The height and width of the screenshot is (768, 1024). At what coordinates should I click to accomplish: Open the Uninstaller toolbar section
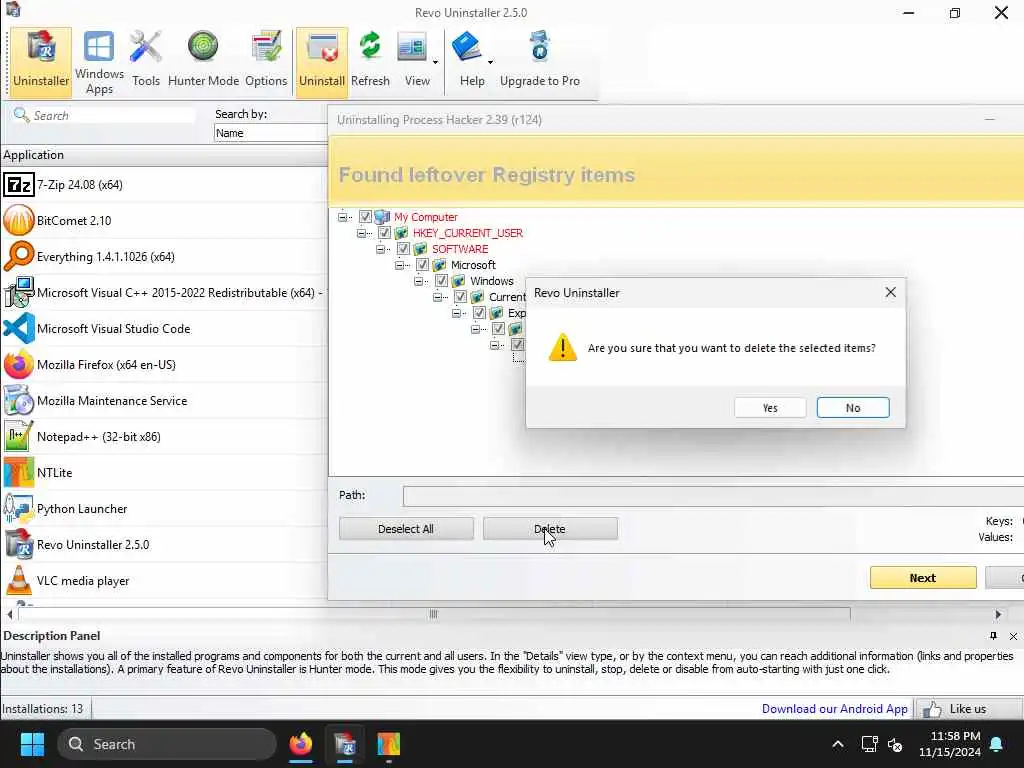coord(40,61)
